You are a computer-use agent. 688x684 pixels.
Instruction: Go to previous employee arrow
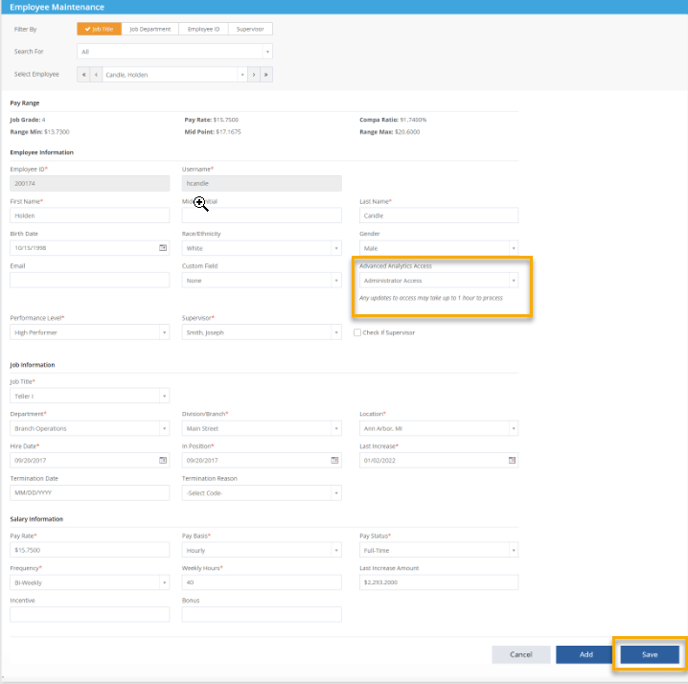pyautogui.click(x=96, y=75)
